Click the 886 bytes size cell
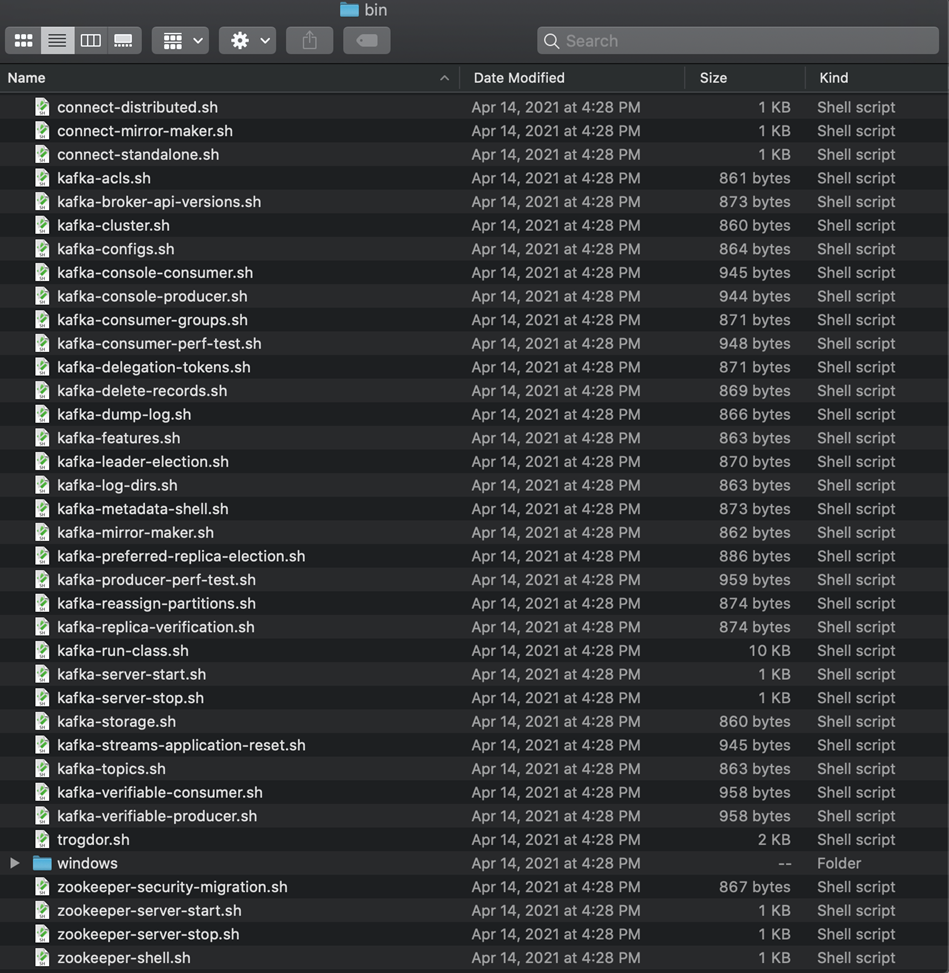Image resolution: width=949 pixels, height=973 pixels. pos(755,556)
